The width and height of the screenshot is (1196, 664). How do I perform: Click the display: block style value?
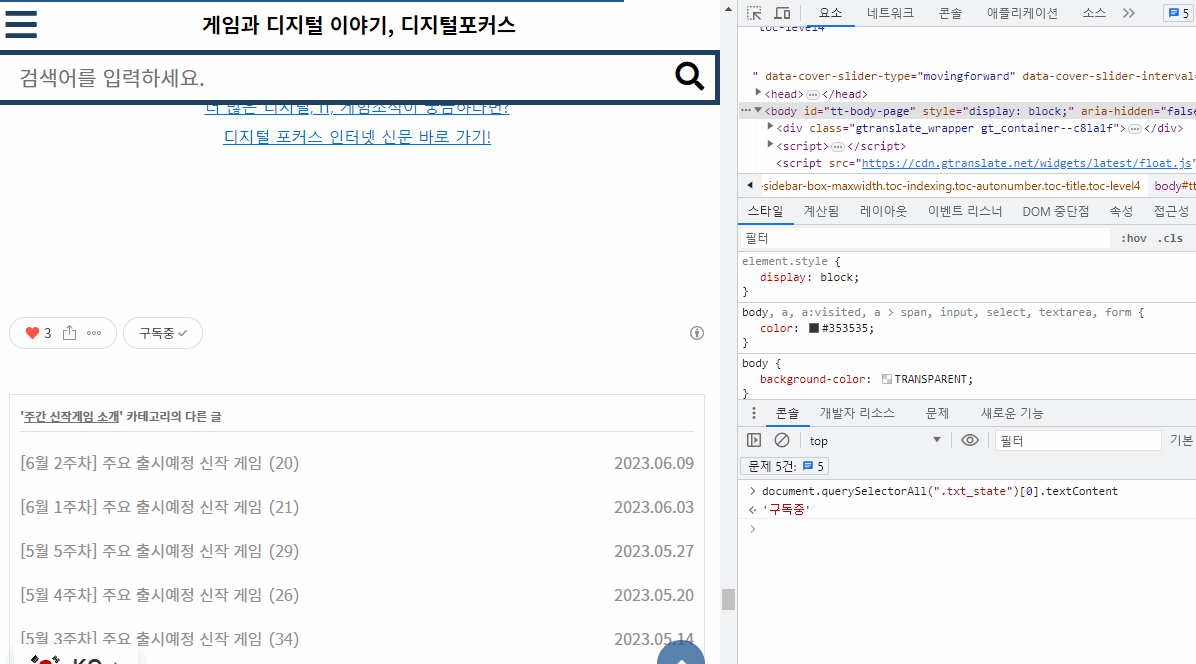(839, 277)
